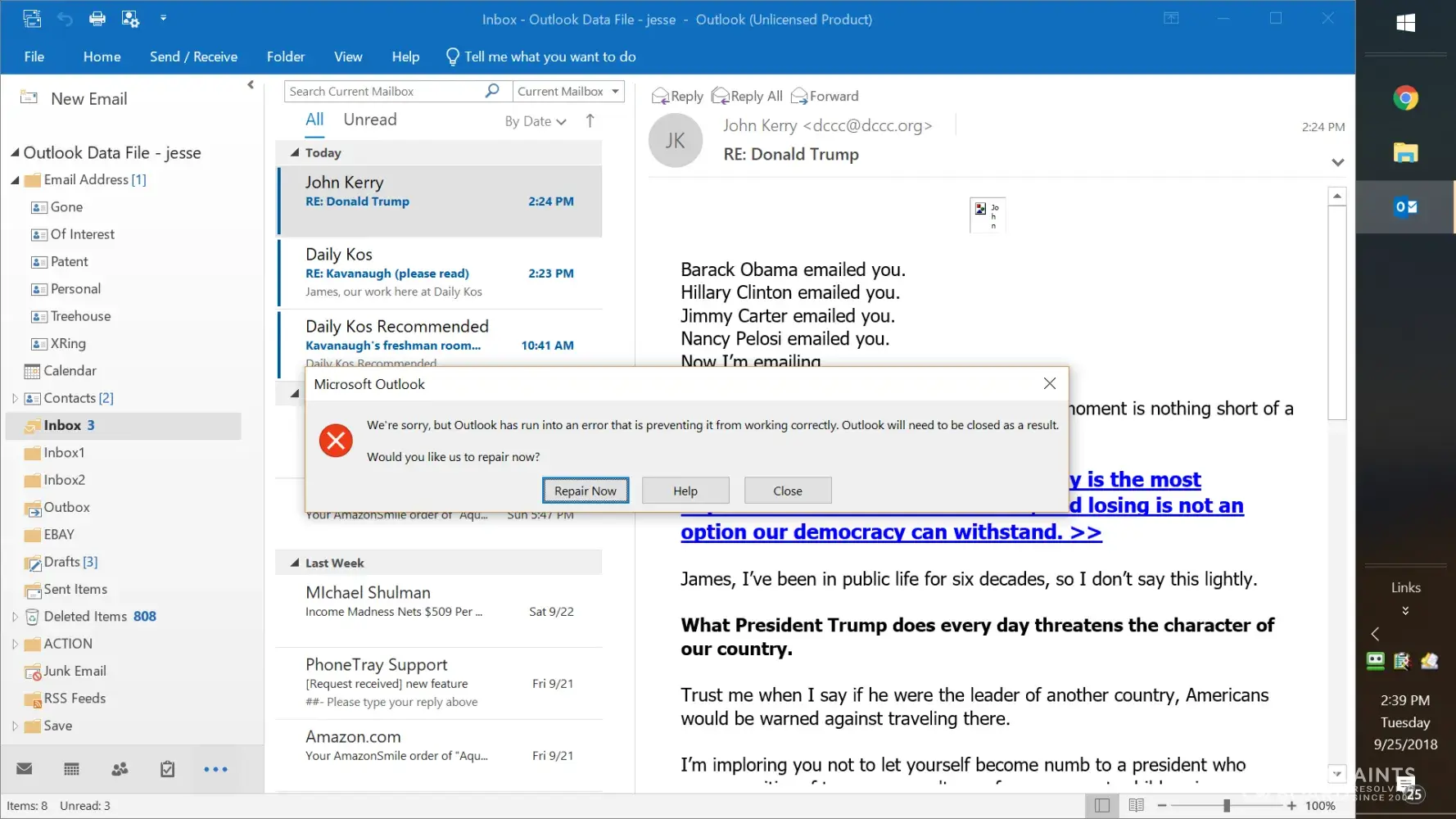Click the Repair Now button
The width and height of the screenshot is (1456, 819).
(585, 491)
